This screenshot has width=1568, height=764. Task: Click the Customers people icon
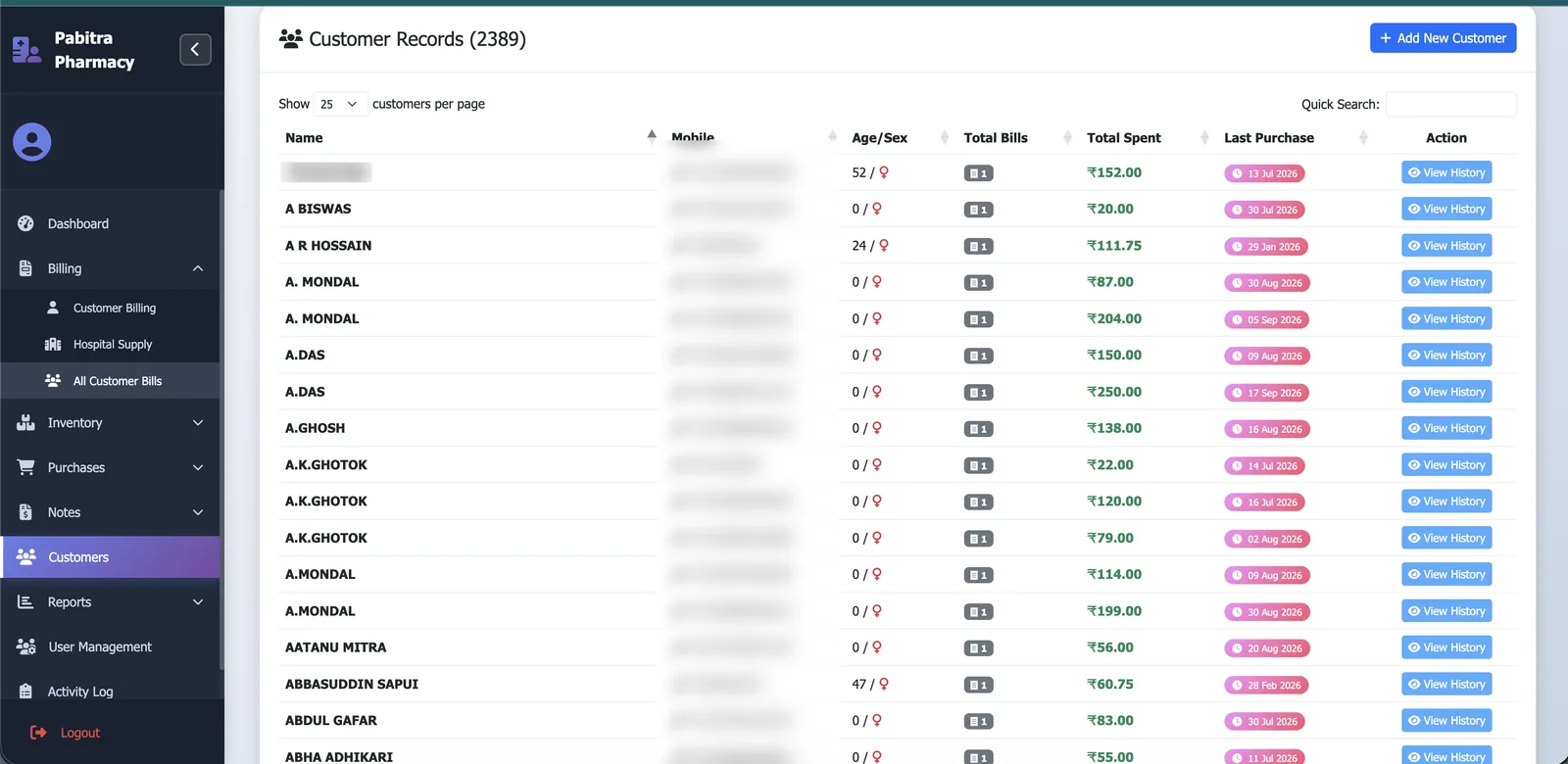tap(26, 557)
